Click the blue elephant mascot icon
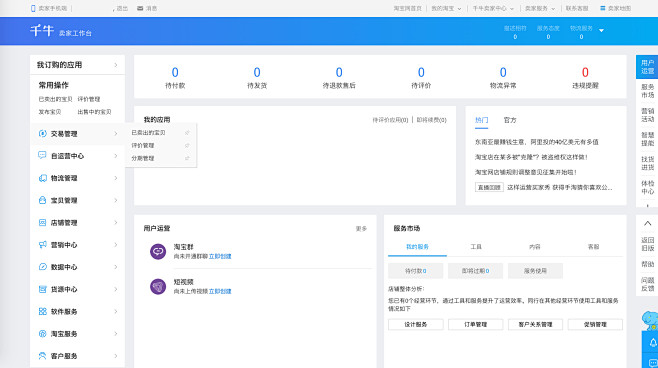 [x=650, y=321]
